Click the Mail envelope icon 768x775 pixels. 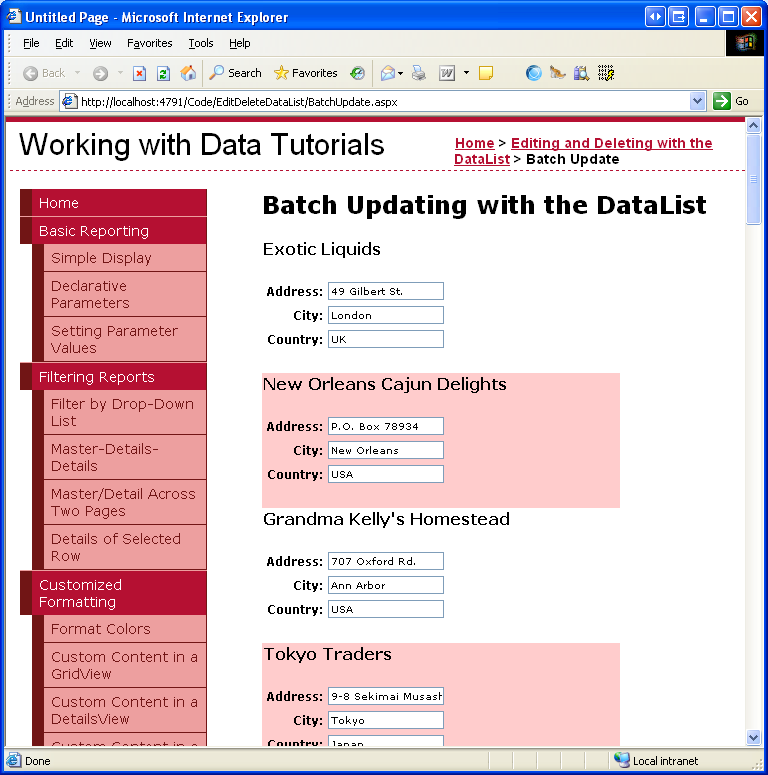387,73
